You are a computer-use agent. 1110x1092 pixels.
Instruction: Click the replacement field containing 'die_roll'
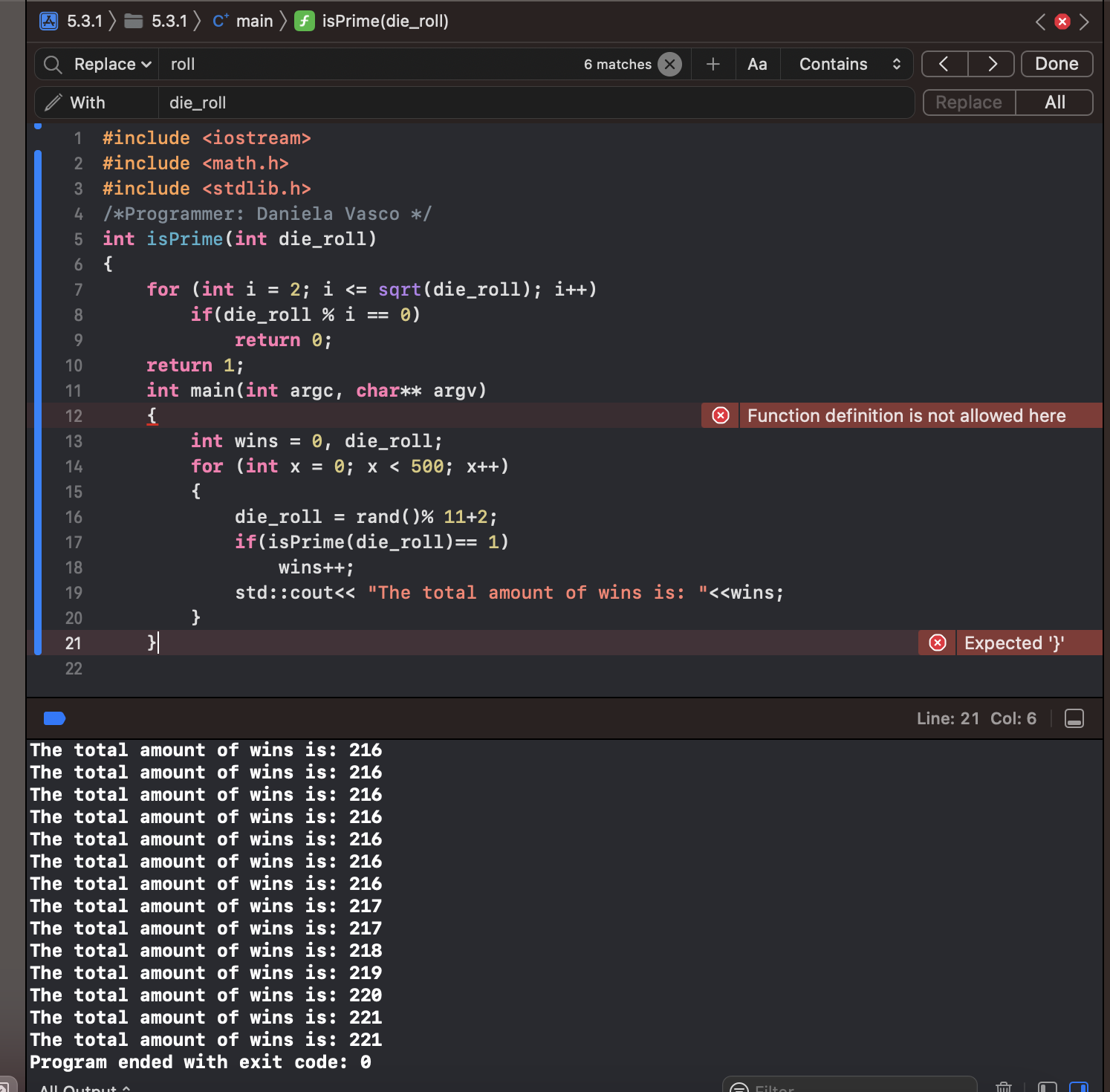[535, 103]
